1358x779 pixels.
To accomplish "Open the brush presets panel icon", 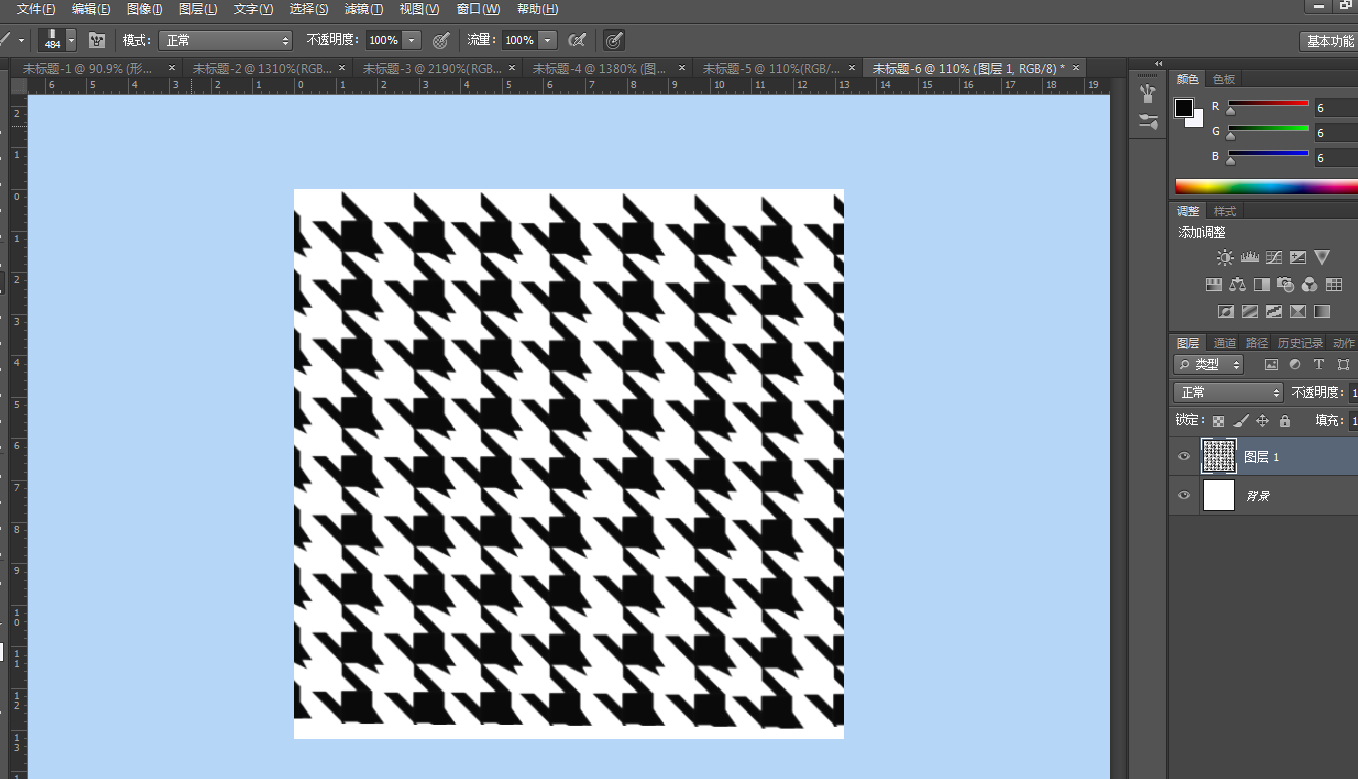I will [x=1148, y=93].
